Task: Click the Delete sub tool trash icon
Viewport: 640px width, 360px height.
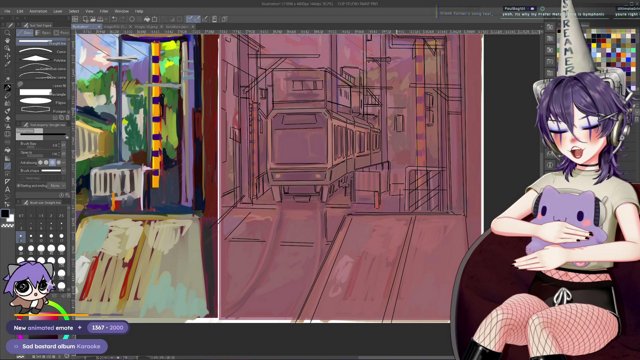Action: 67,118
